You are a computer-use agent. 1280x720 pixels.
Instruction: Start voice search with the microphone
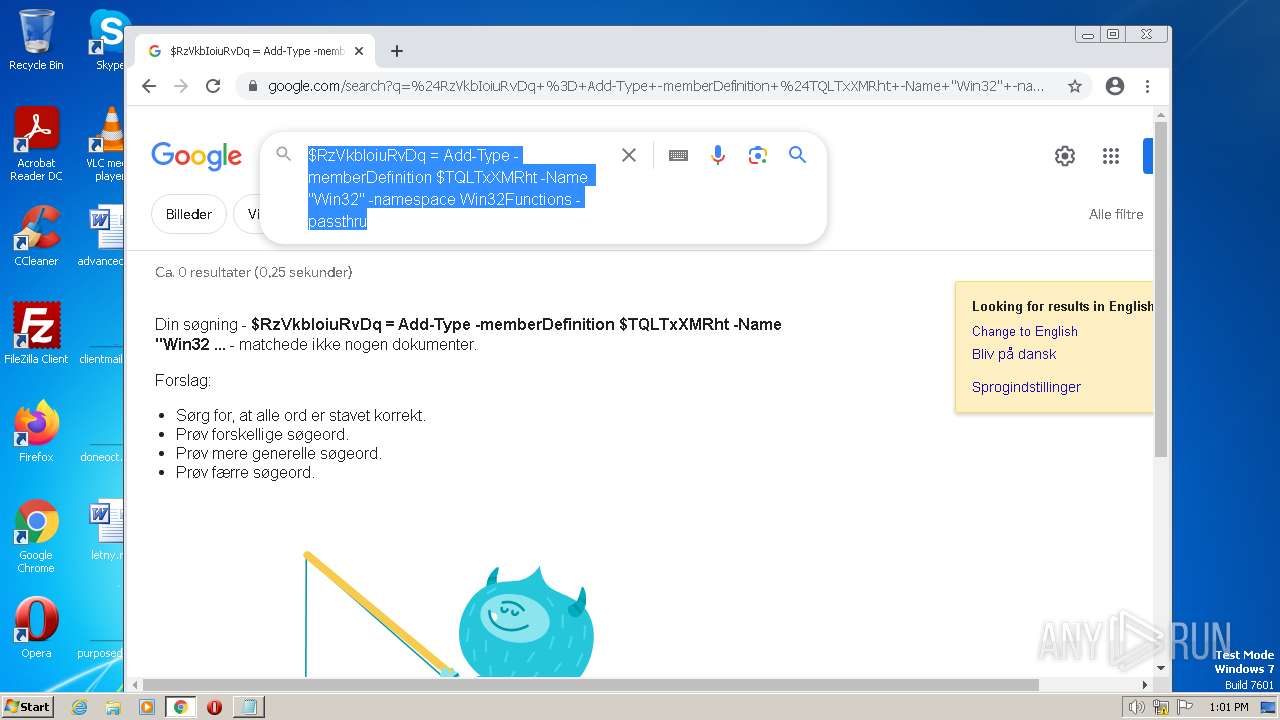tap(718, 155)
